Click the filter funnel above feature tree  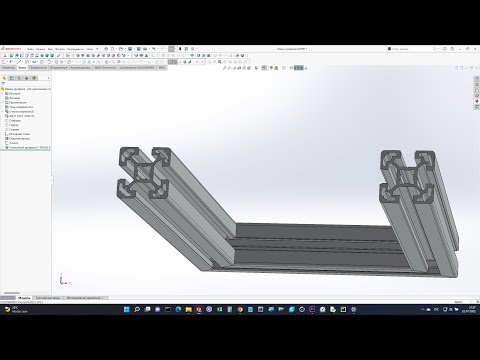point(3,84)
